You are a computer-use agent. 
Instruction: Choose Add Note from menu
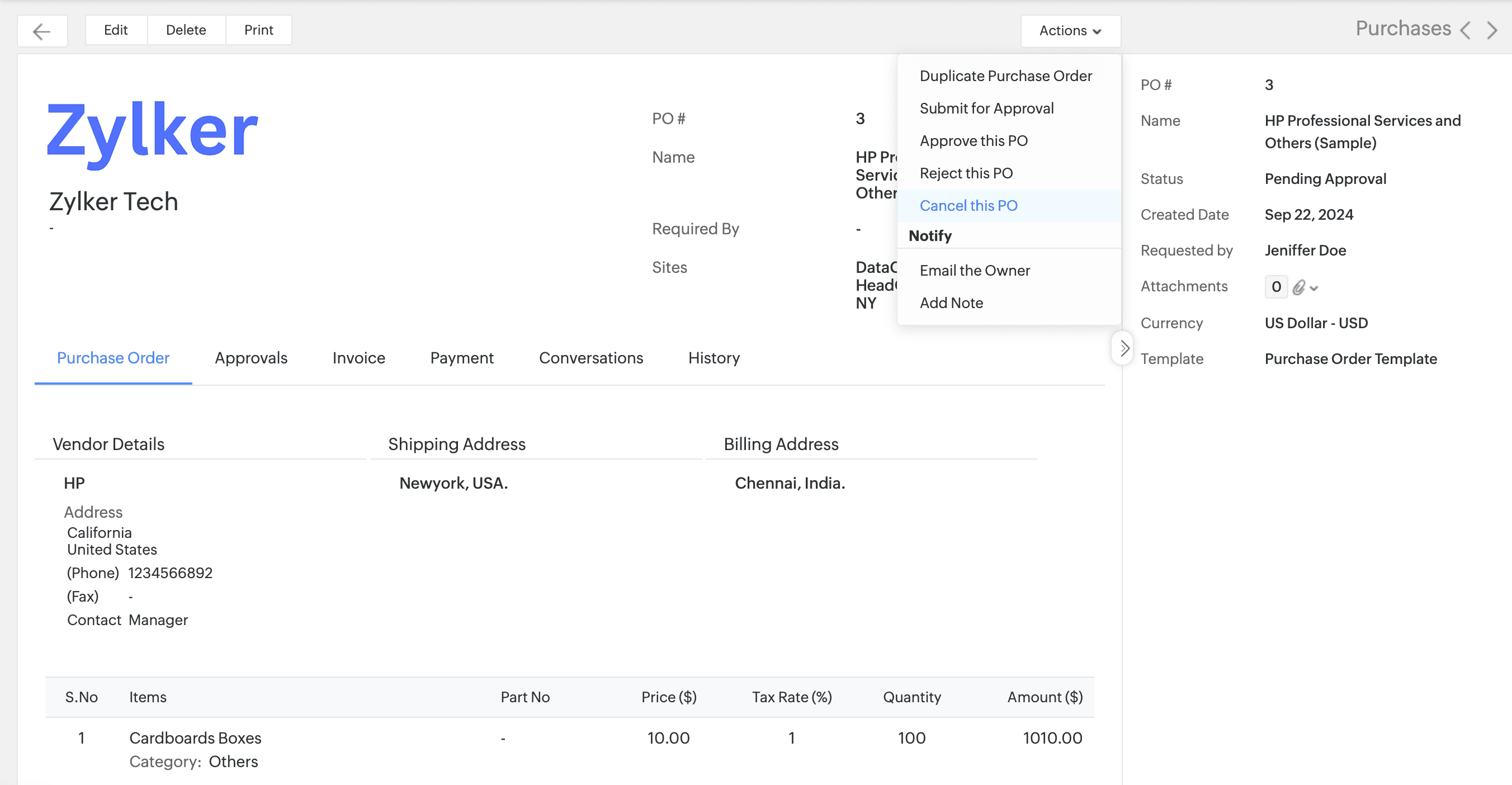tap(951, 302)
